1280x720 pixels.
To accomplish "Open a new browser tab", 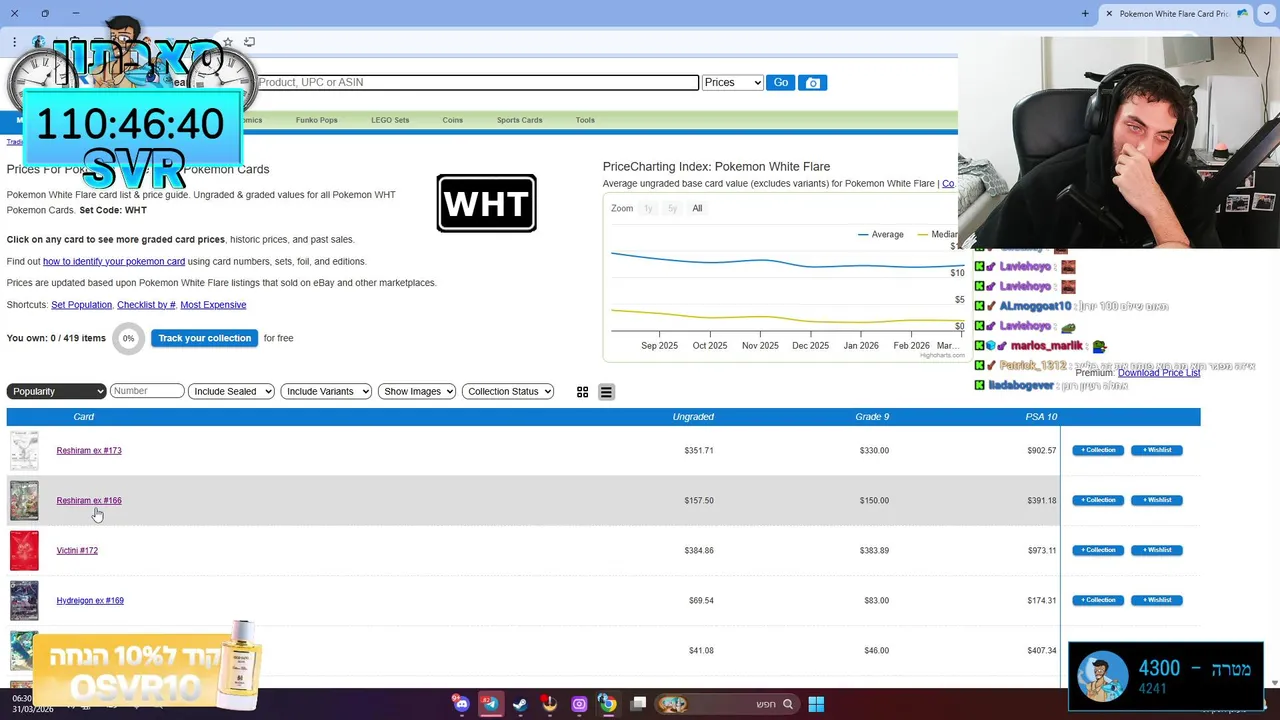I will point(1085,14).
